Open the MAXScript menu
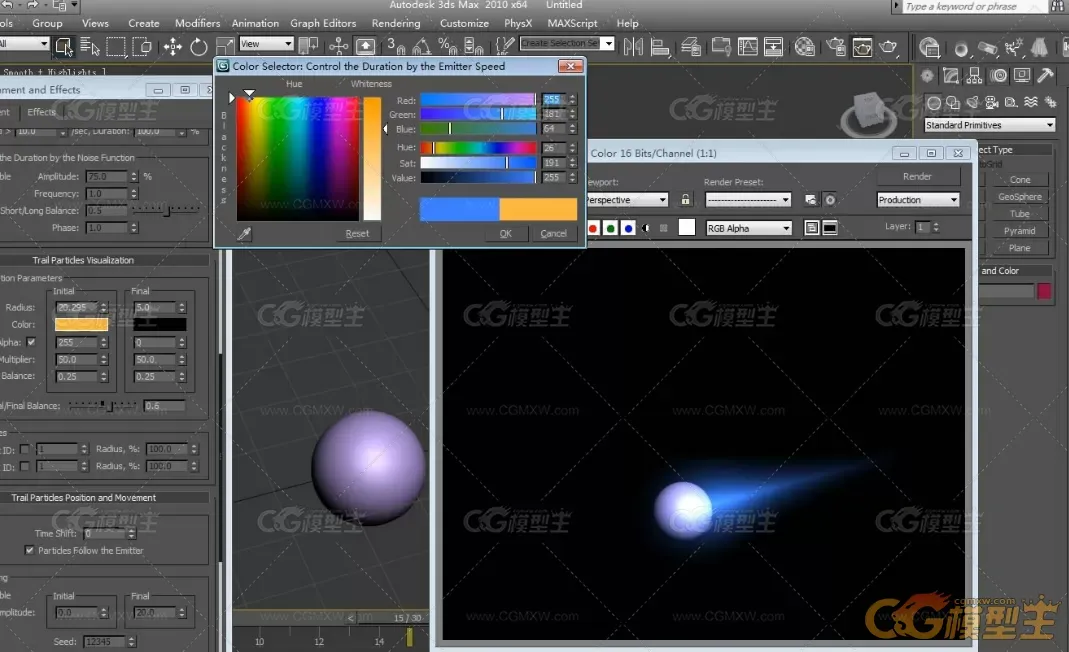 [572, 23]
